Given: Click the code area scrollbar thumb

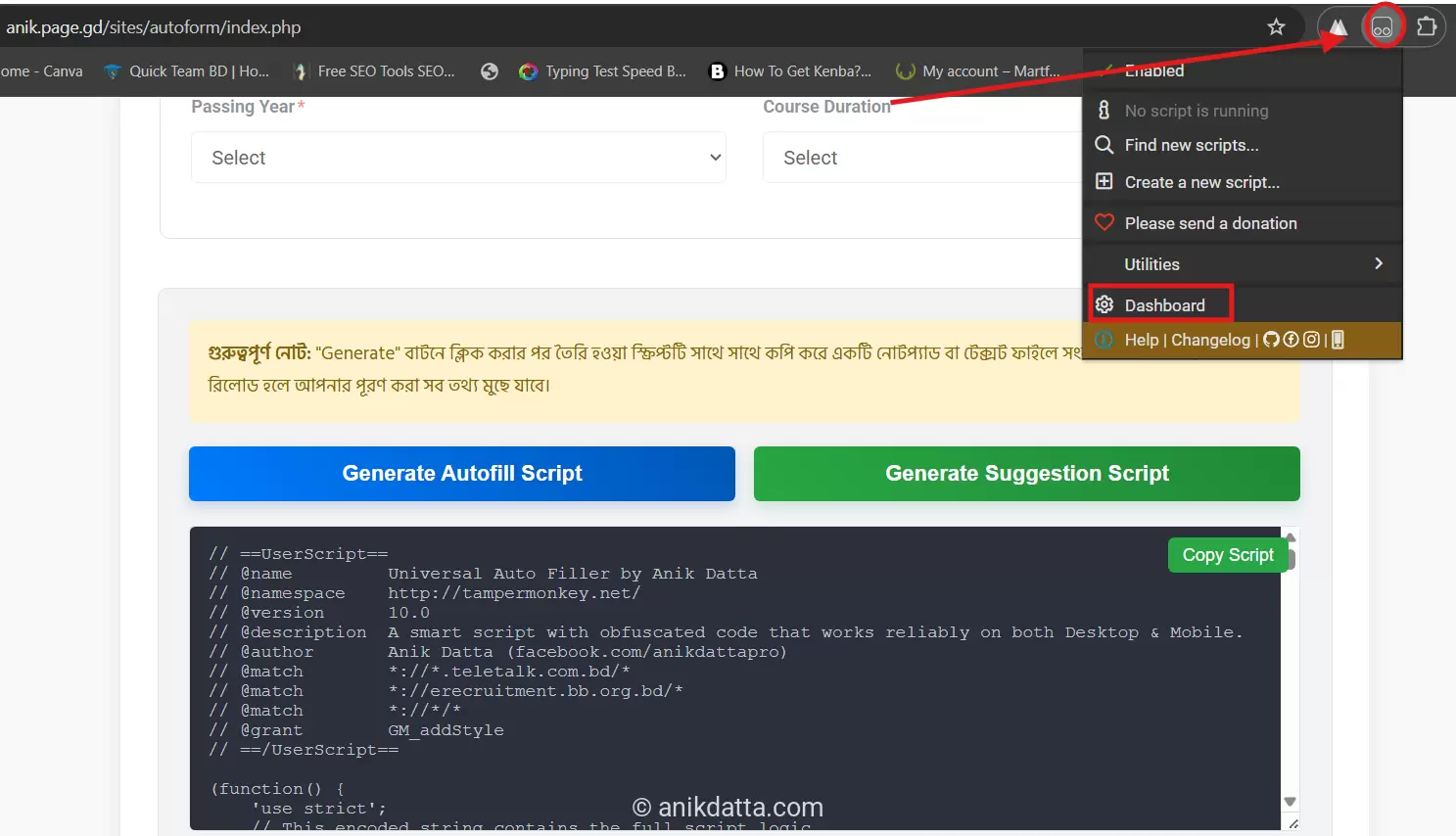Looking at the screenshot, I should click(1291, 559).
